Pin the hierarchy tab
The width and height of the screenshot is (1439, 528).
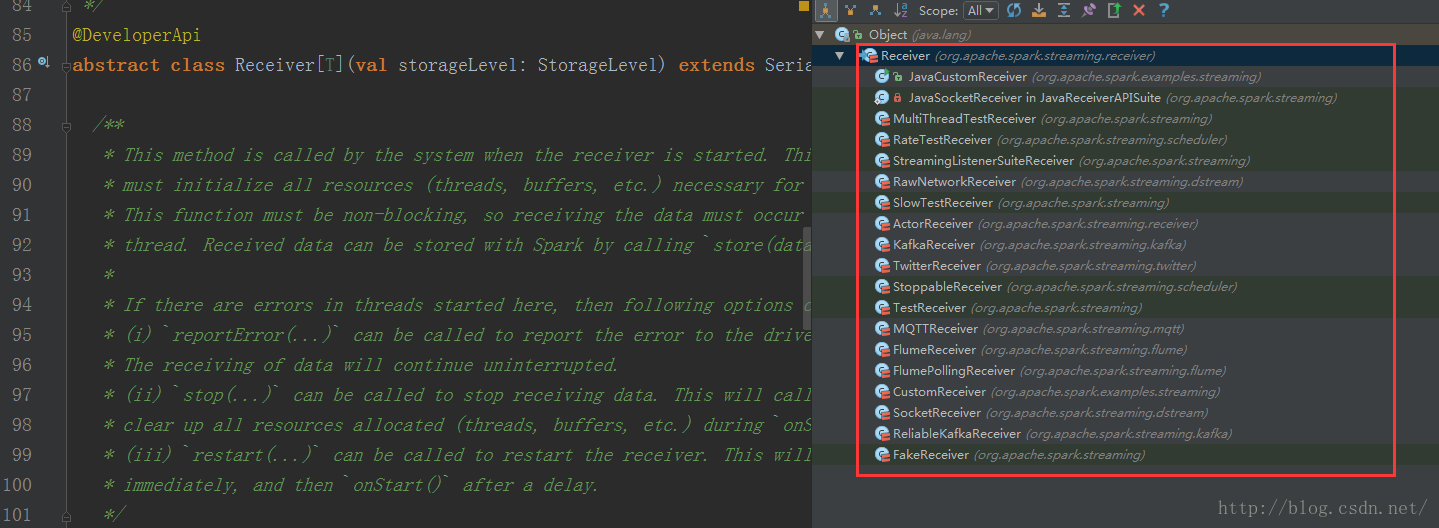pos(1089,10)
